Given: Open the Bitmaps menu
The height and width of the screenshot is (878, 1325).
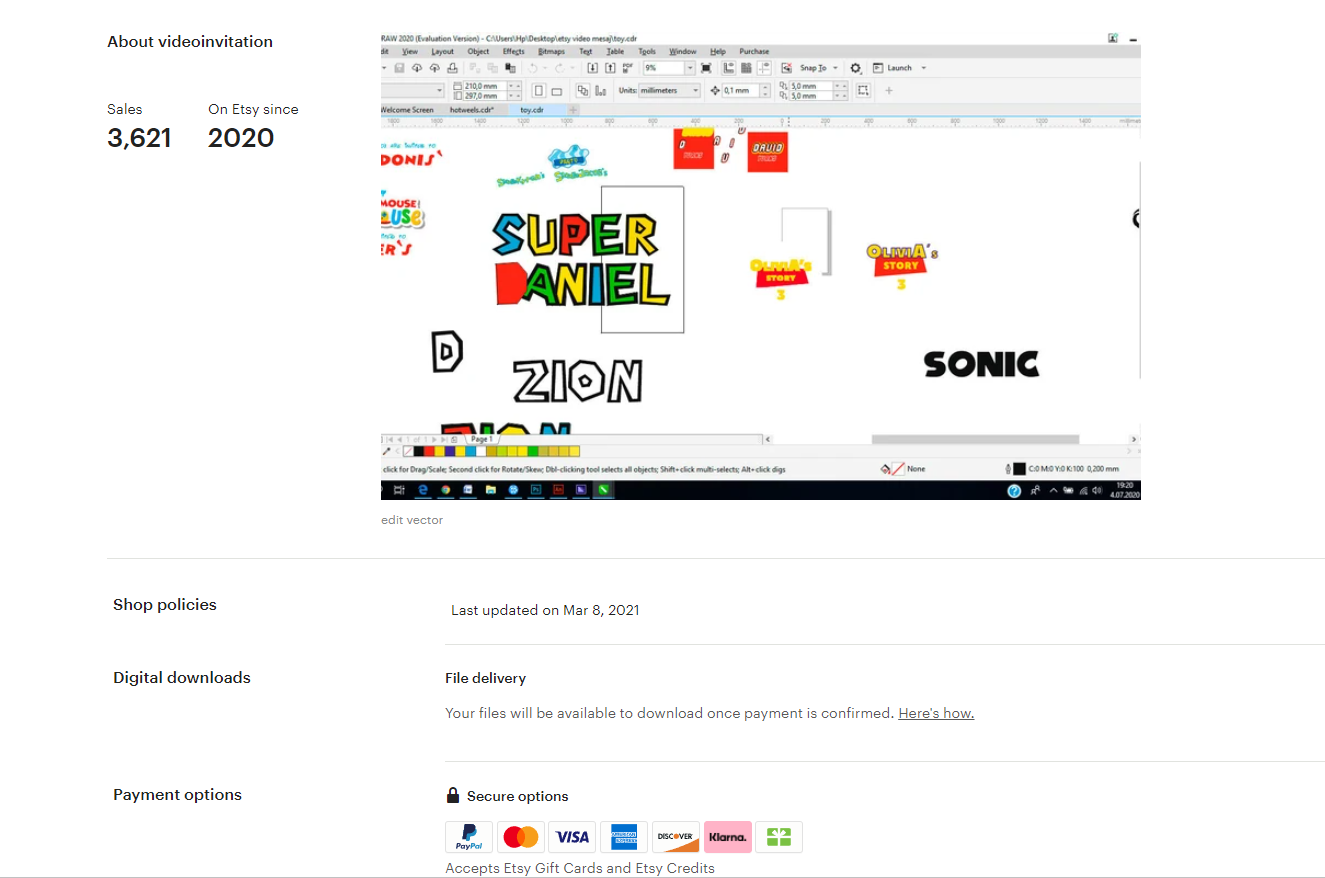Looking at the screenshot, I should [551, 51].
